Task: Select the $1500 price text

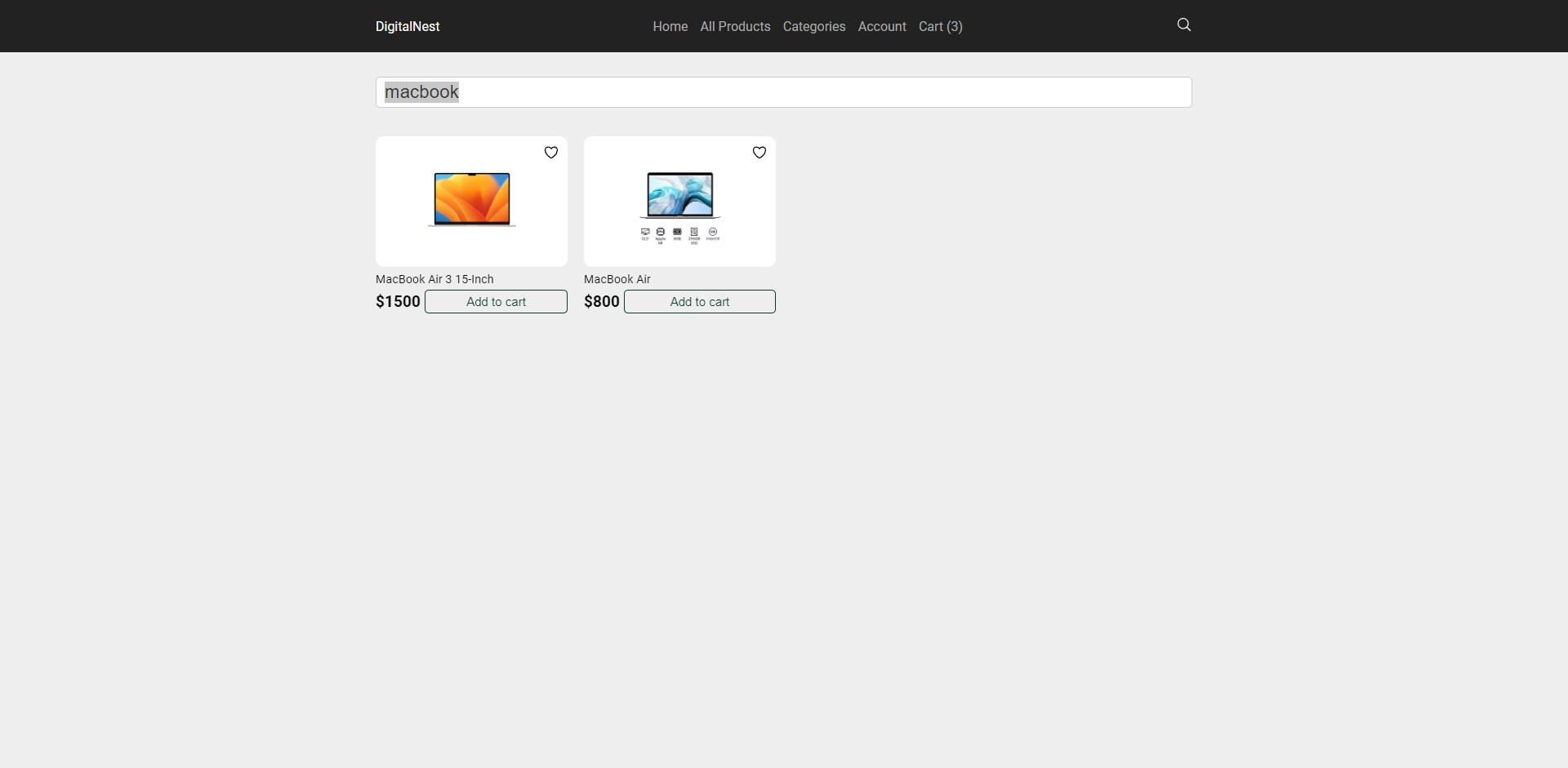Action: tap(398, 301)
